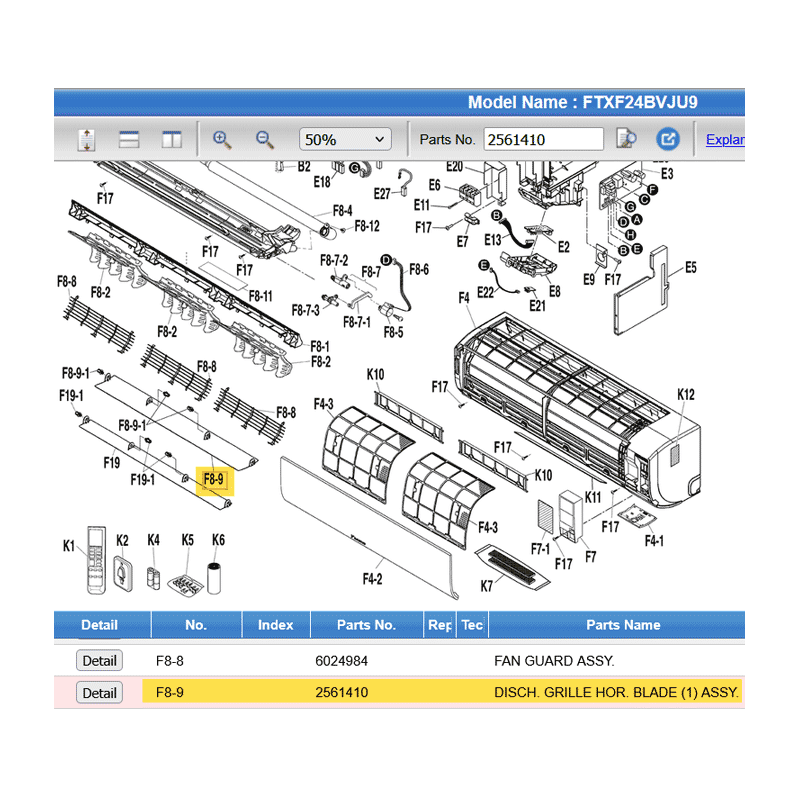Switch to horizontal split layout icon
The image size is (800, 800).
[x=129, y=140]
